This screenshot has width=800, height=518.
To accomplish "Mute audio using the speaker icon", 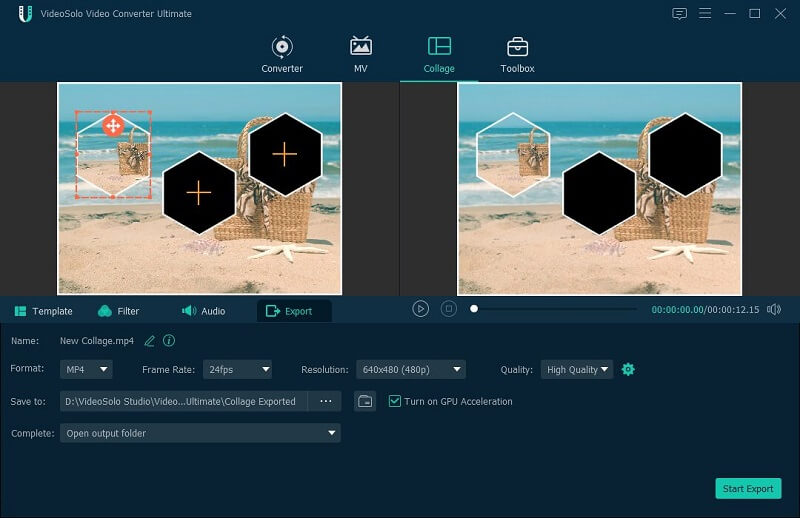I will tap(773, 310).
